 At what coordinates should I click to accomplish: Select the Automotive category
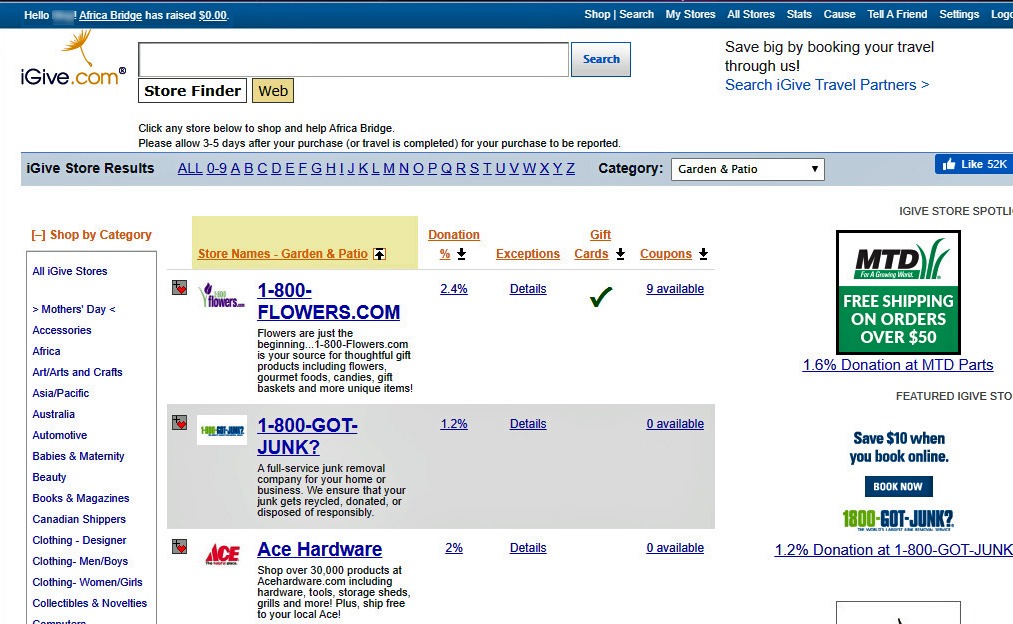(59, 435)
